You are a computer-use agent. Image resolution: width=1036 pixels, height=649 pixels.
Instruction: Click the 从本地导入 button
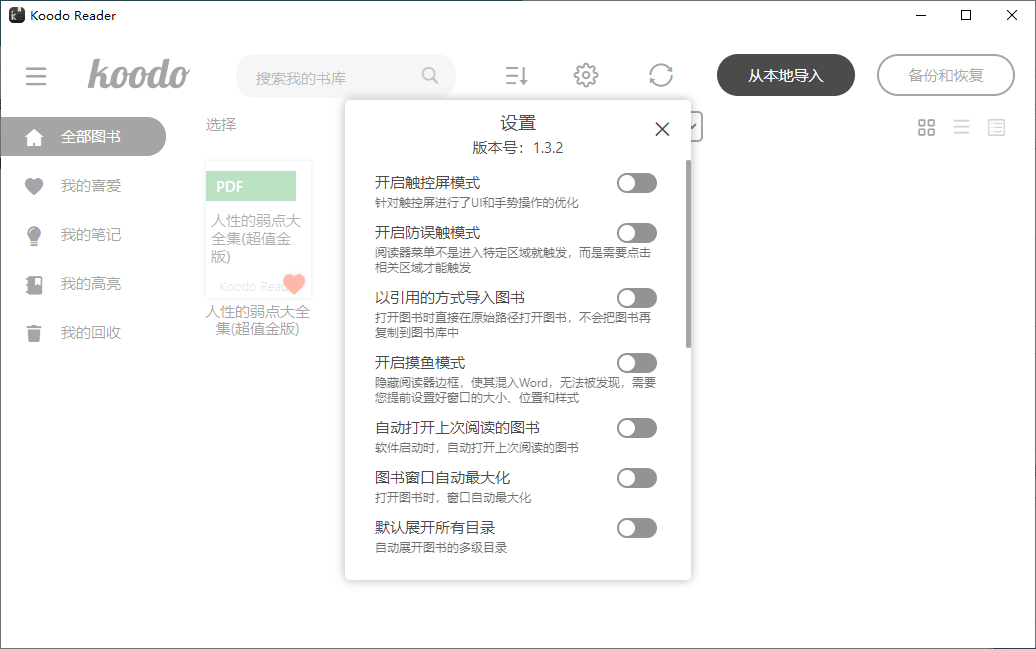click(x=786, y=75)
